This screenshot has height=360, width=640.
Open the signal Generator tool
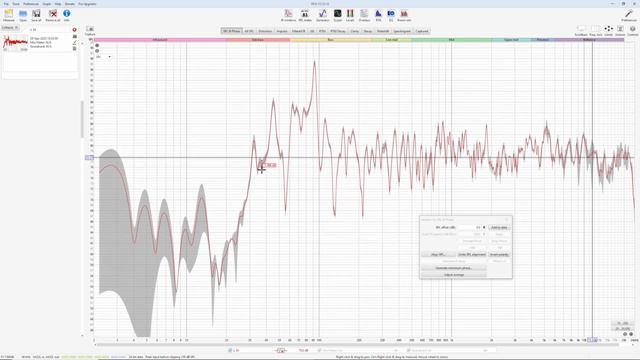tap(322, 15)
